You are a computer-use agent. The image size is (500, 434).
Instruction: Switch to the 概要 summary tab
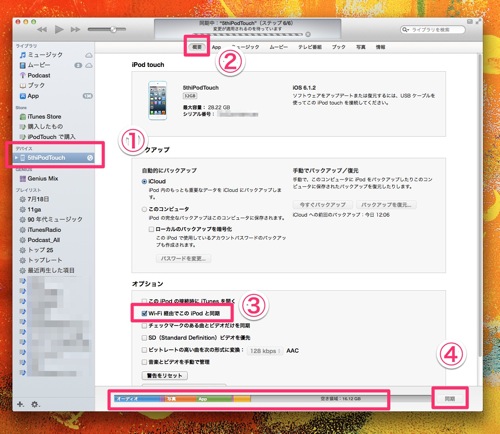[197, 47]
